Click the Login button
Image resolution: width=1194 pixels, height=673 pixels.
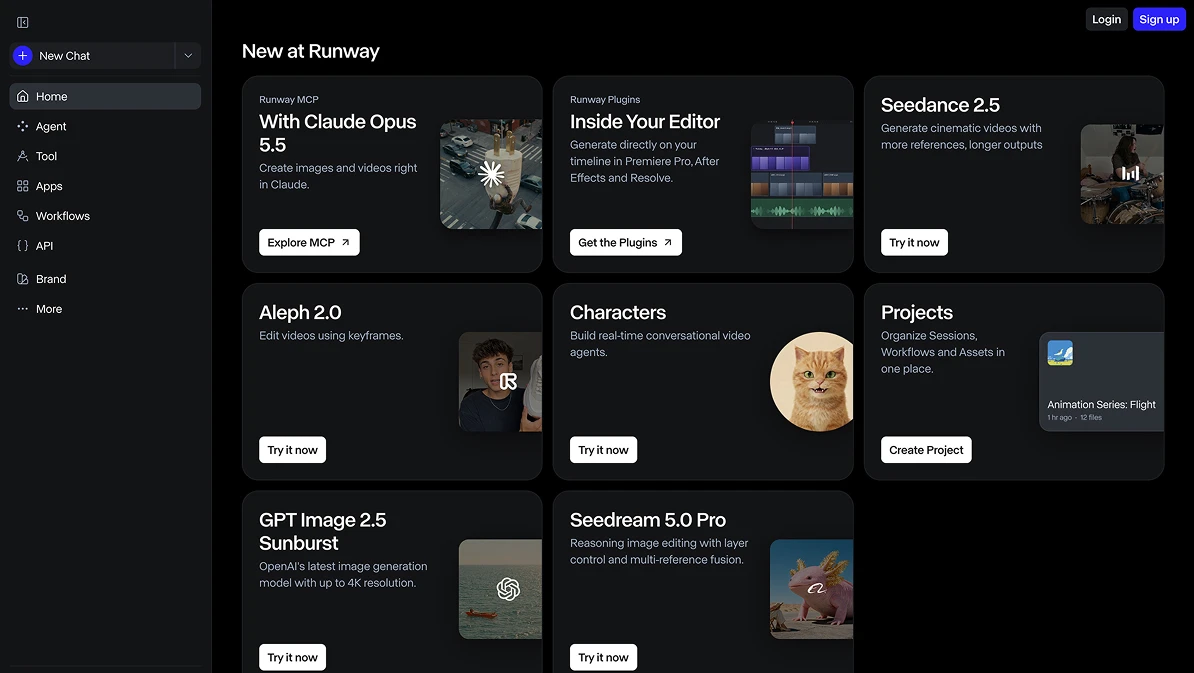coord(1106,20)
